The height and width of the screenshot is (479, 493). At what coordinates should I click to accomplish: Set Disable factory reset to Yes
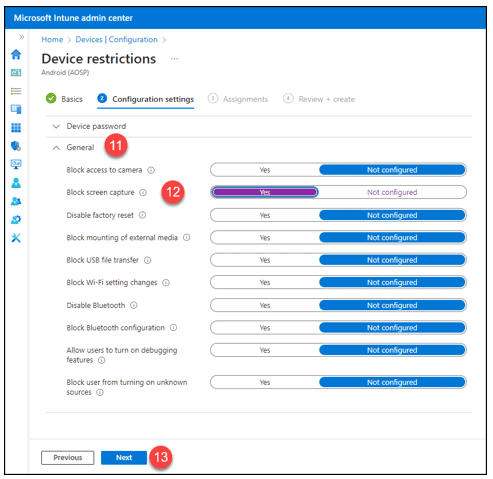(265, 215)
